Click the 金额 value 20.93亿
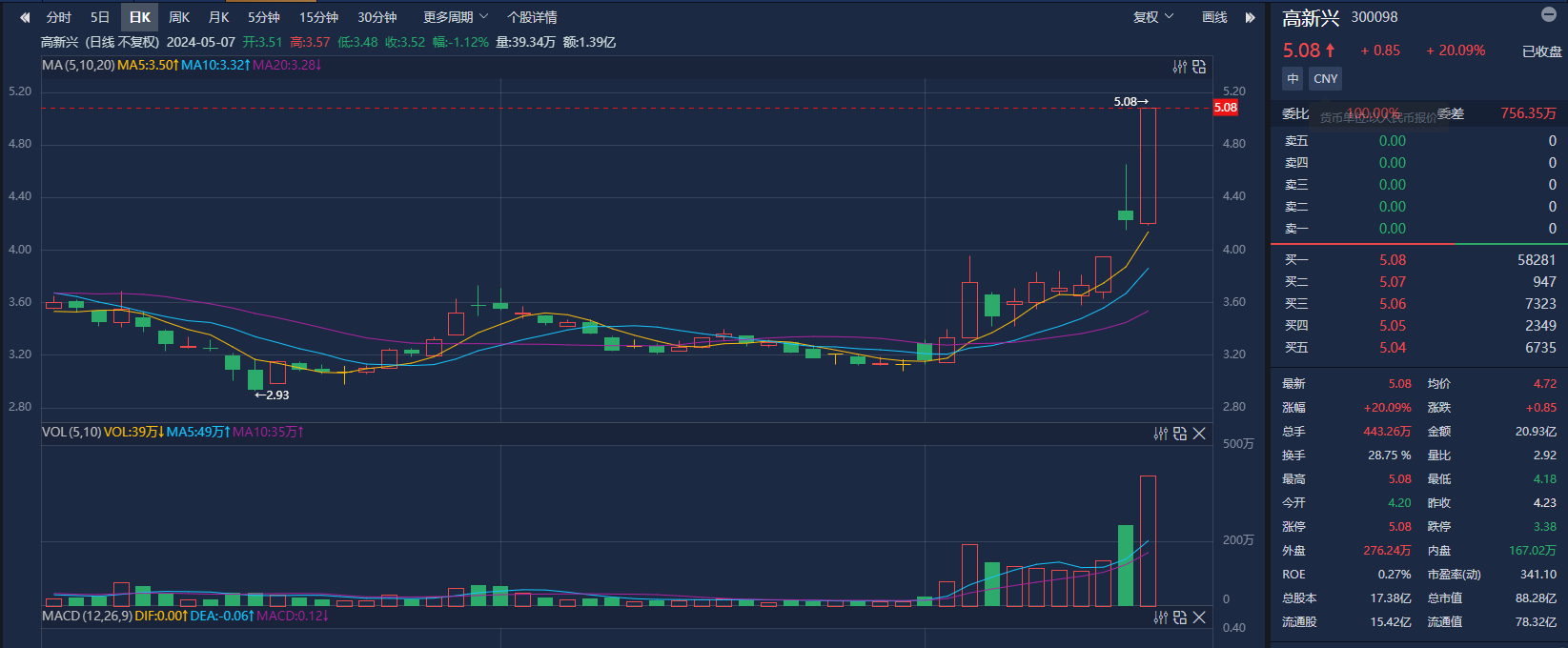The width and height of the screenshot is (1568, 648). (x=1536, y=432)
